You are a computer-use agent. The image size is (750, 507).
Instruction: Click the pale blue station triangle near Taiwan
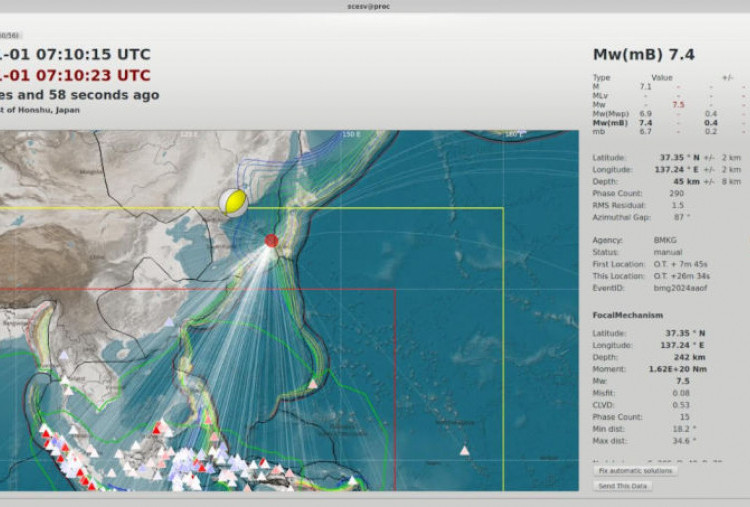(x=169, y=322)
